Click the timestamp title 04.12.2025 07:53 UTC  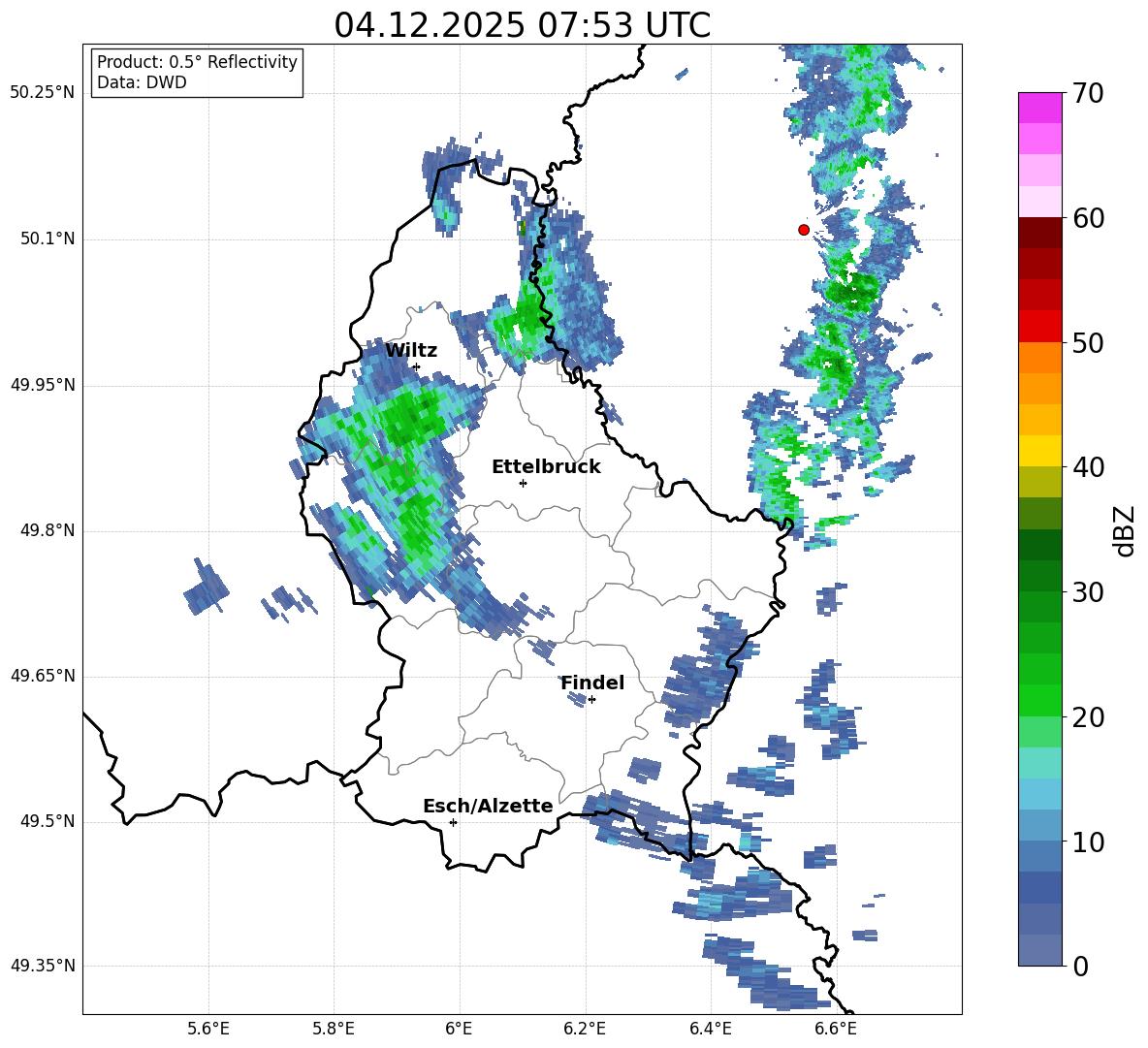[x=522, y=25]
